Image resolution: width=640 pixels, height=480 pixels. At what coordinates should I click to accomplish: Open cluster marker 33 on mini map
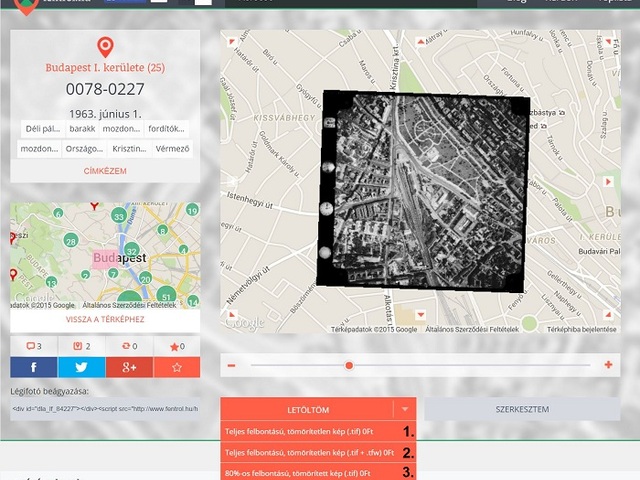(119, 216)
